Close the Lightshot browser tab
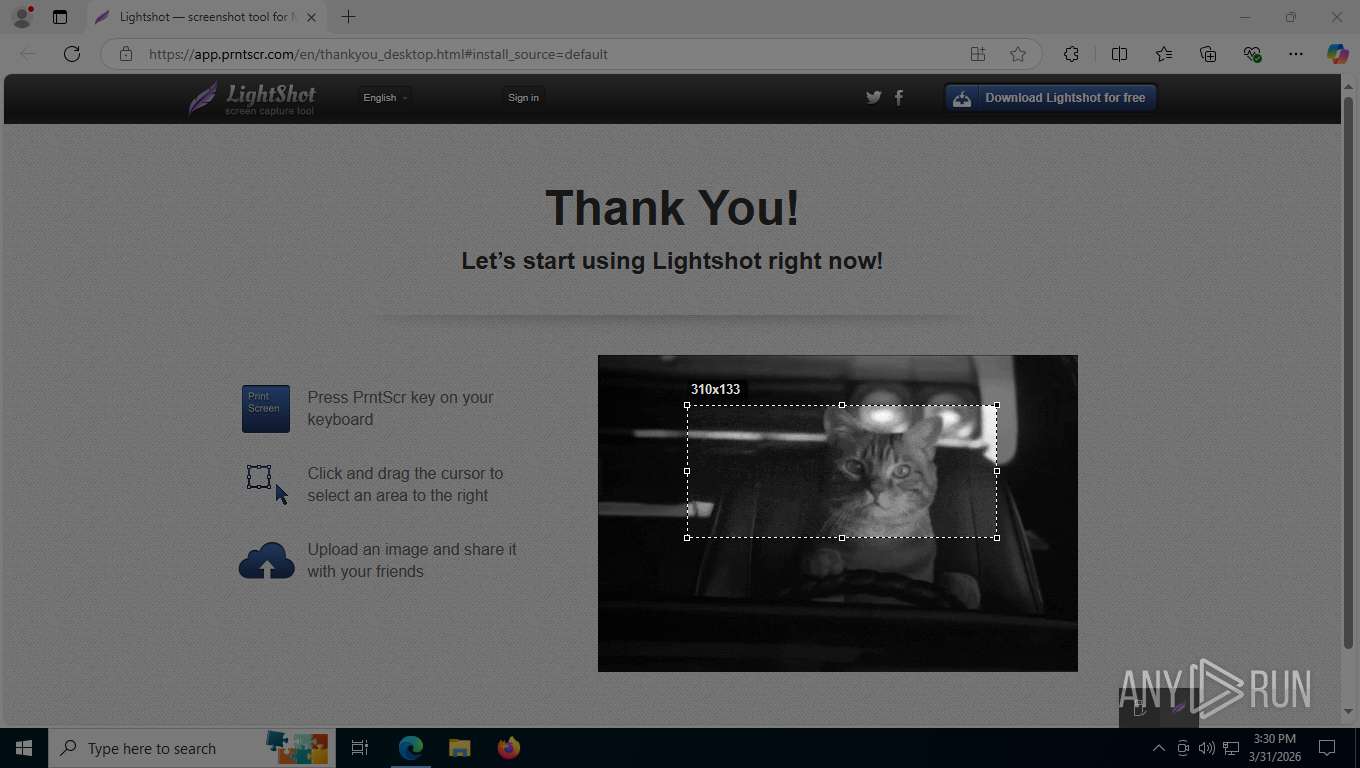 pos(311,17)
